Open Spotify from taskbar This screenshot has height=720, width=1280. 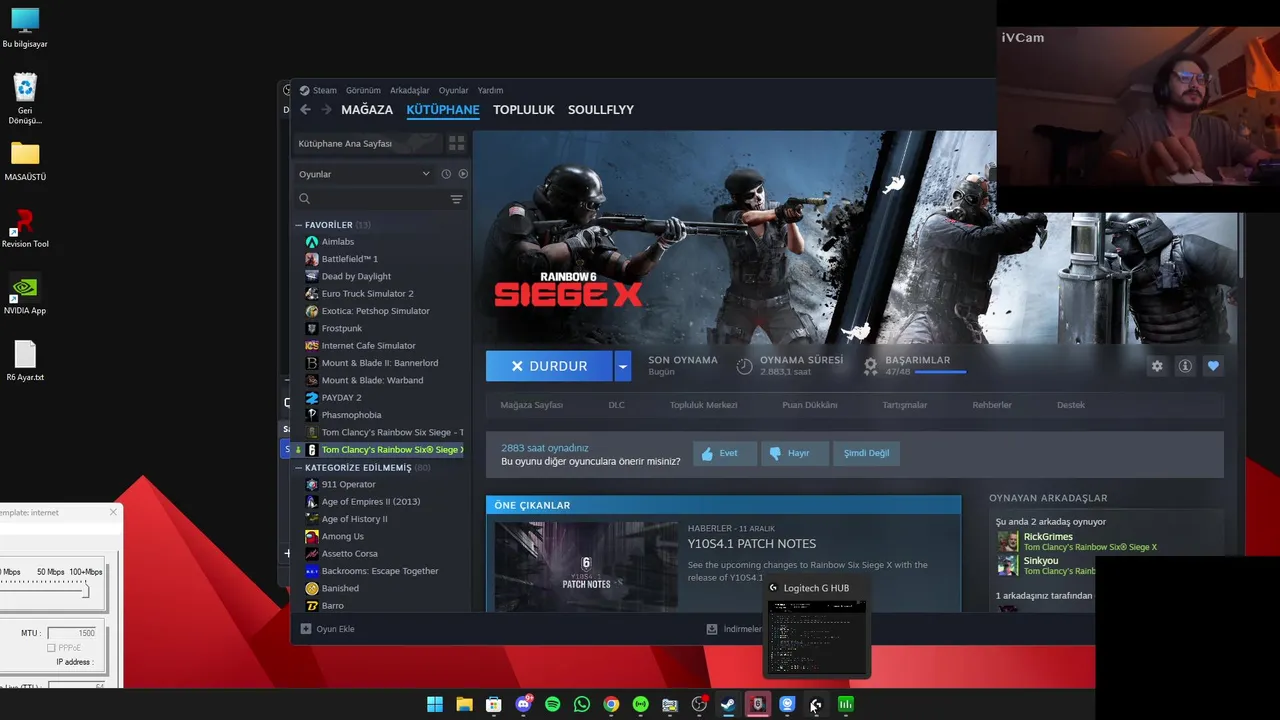(x=552, y=705)
